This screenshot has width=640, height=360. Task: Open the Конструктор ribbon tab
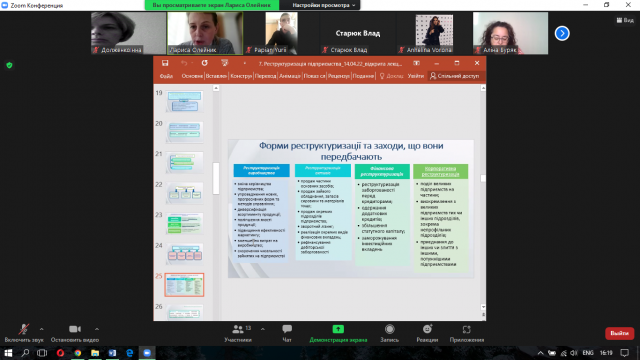(241, 76)
